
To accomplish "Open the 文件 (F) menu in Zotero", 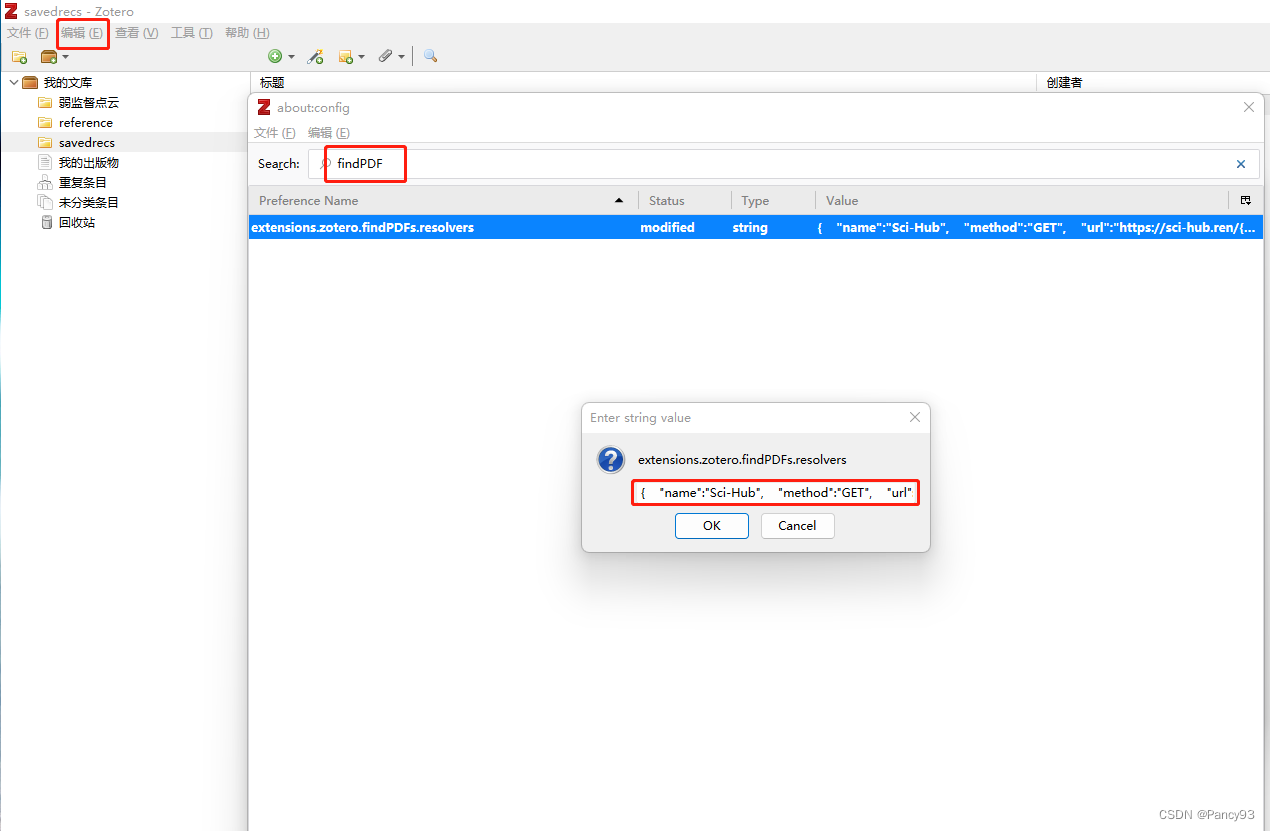I will tap(28, 33).
